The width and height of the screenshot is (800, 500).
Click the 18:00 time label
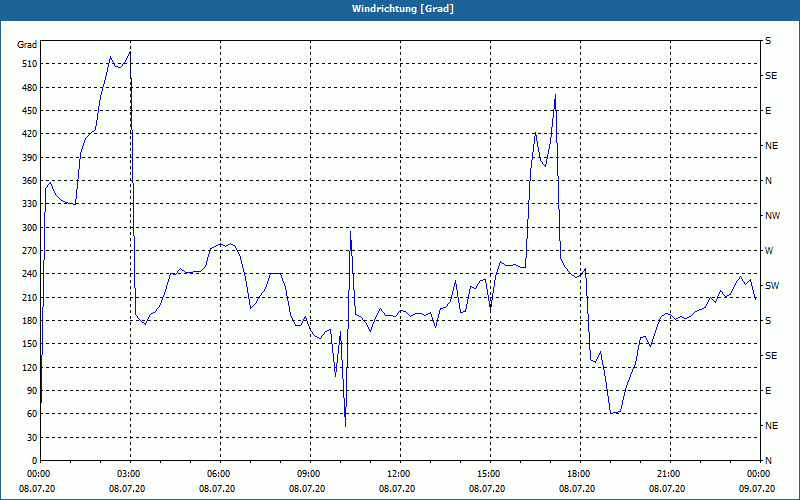580,474
